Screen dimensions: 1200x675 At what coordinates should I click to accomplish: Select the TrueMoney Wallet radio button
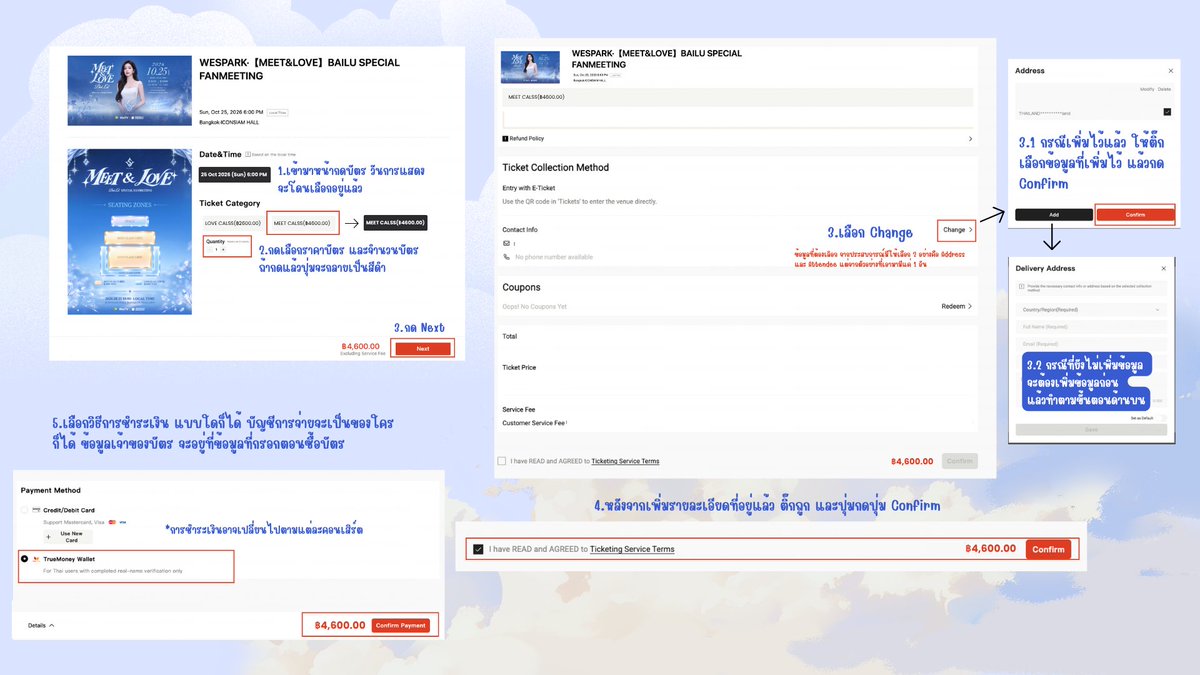[x=25, y=559]
